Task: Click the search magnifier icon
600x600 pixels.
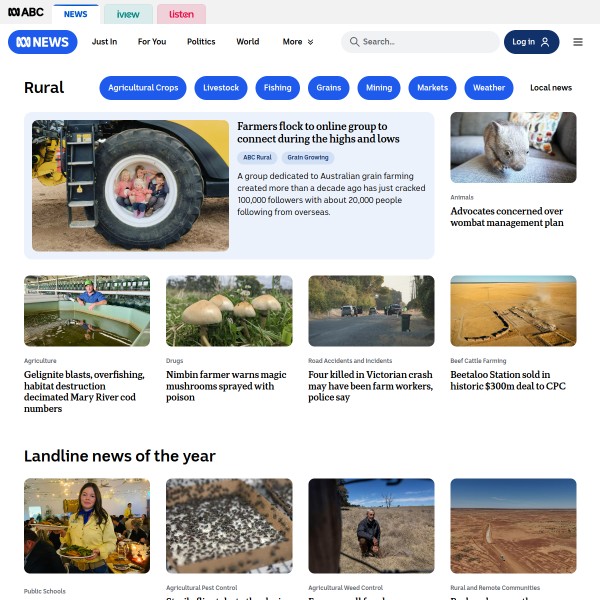Action: tap(354, 42)
